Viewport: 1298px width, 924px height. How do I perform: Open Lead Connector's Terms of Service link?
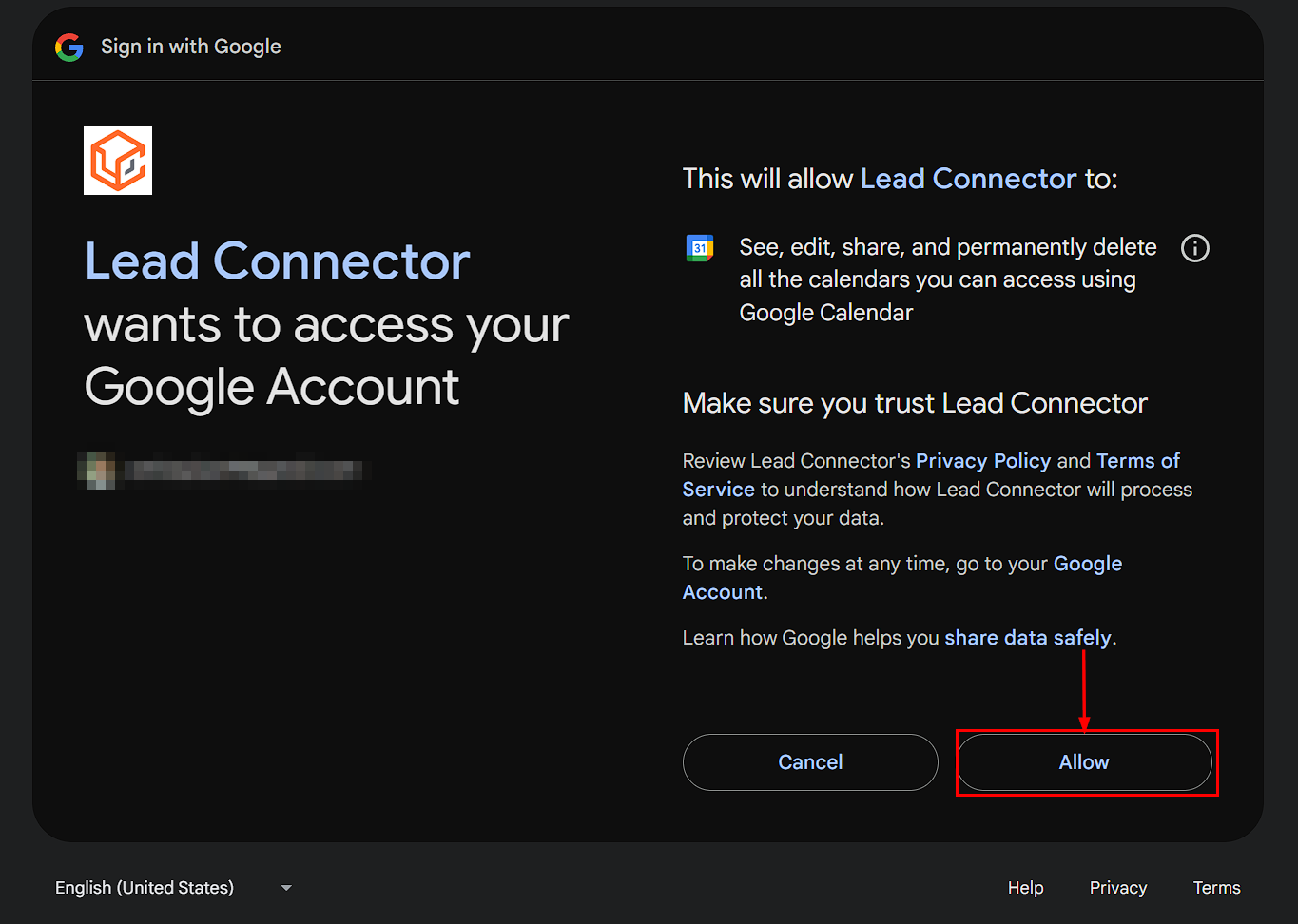1137,460
